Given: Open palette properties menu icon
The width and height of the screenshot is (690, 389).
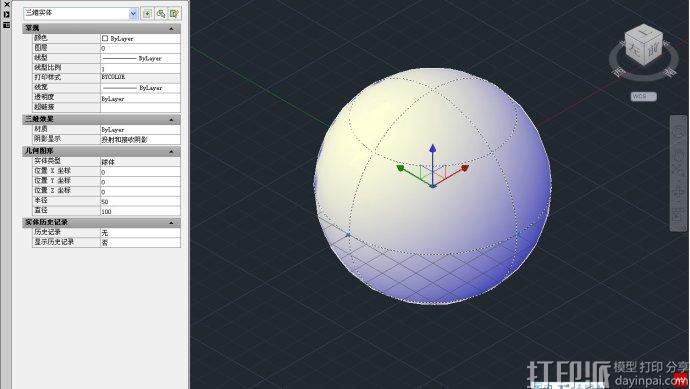Looking at the screenshot, I should pos(7,25).
